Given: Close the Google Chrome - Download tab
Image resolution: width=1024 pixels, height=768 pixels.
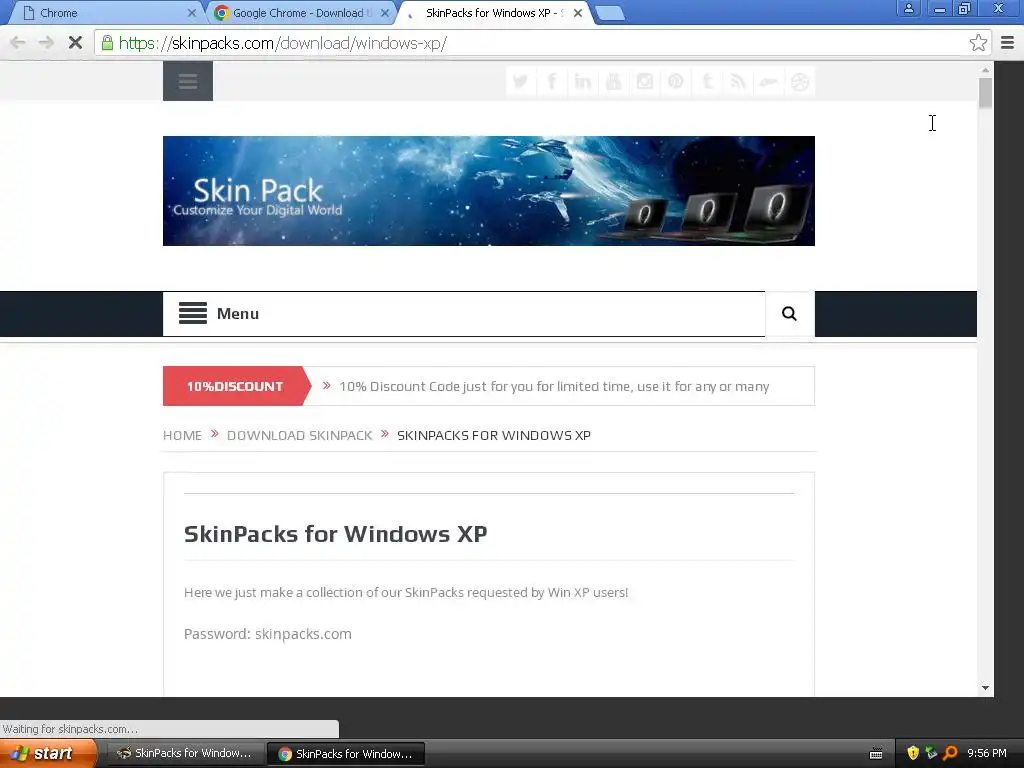Looking at the screenshot, I should click(x=385, y=13).
